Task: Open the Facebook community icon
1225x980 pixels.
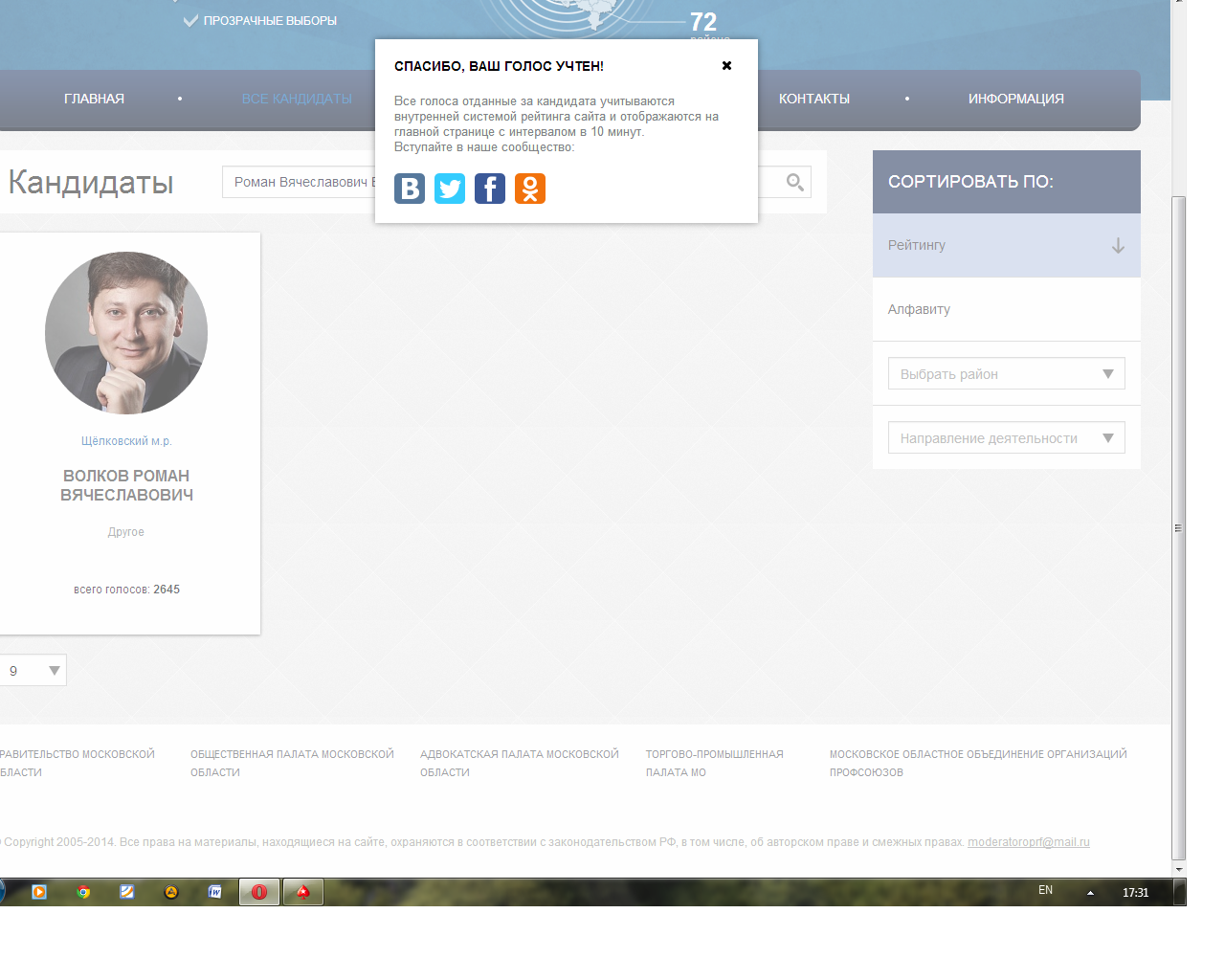Action: (x=490, y=189)
